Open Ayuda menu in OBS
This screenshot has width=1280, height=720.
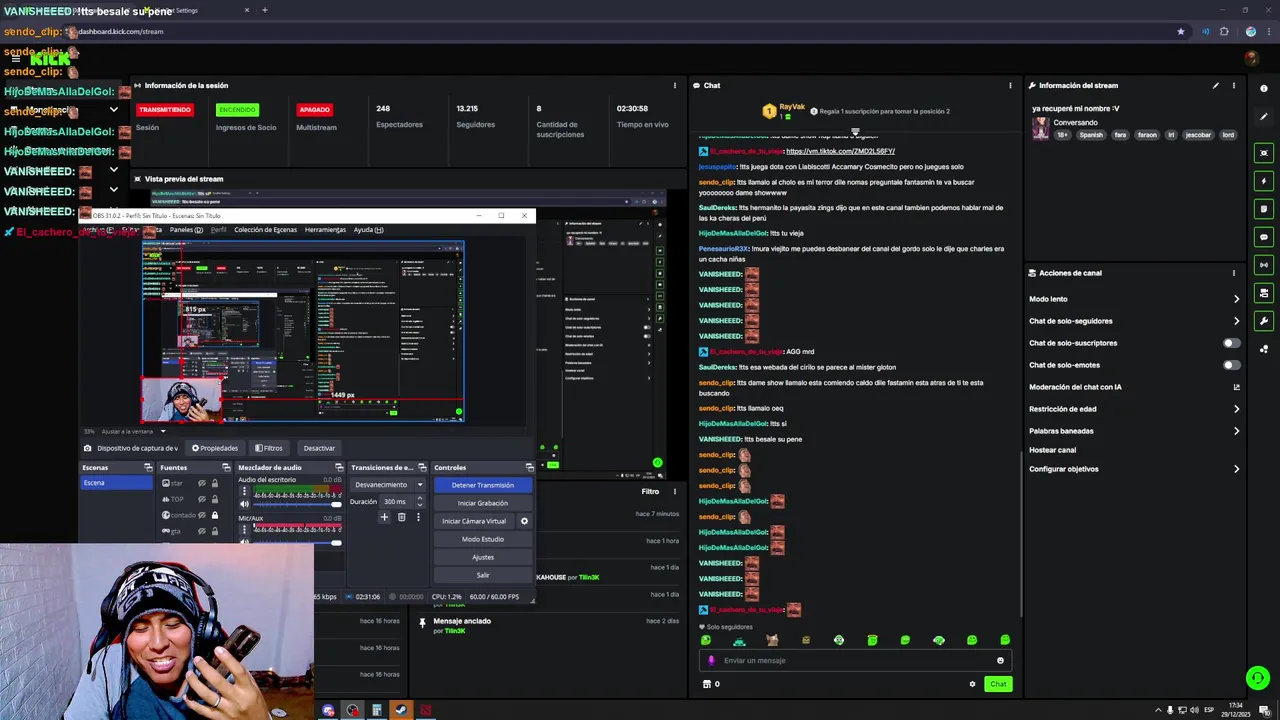coord(368,230)
